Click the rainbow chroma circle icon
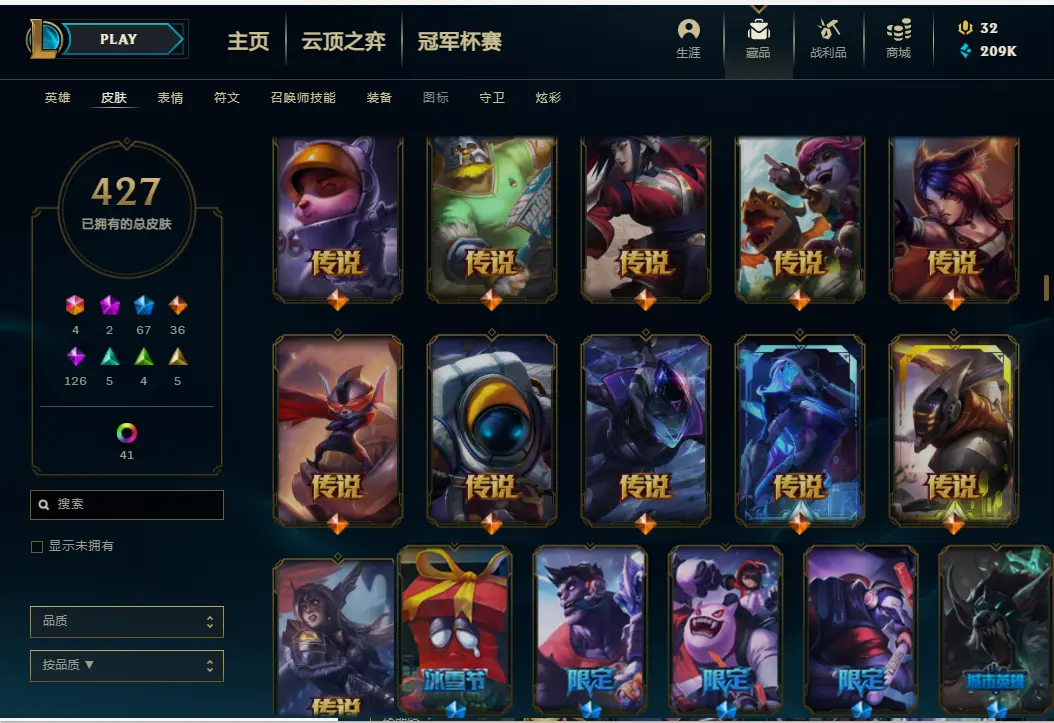The image size is (1054, 723). point(126,433)
